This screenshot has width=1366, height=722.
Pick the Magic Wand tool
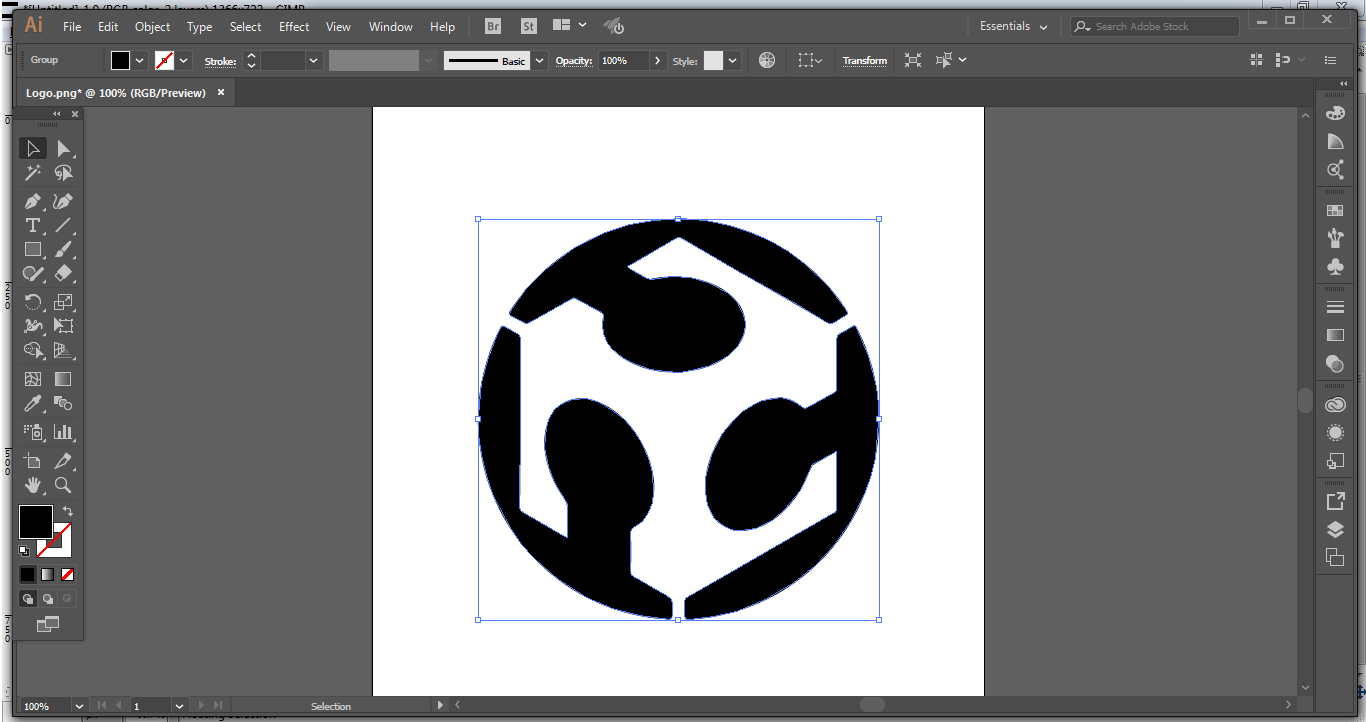[33, 173]
